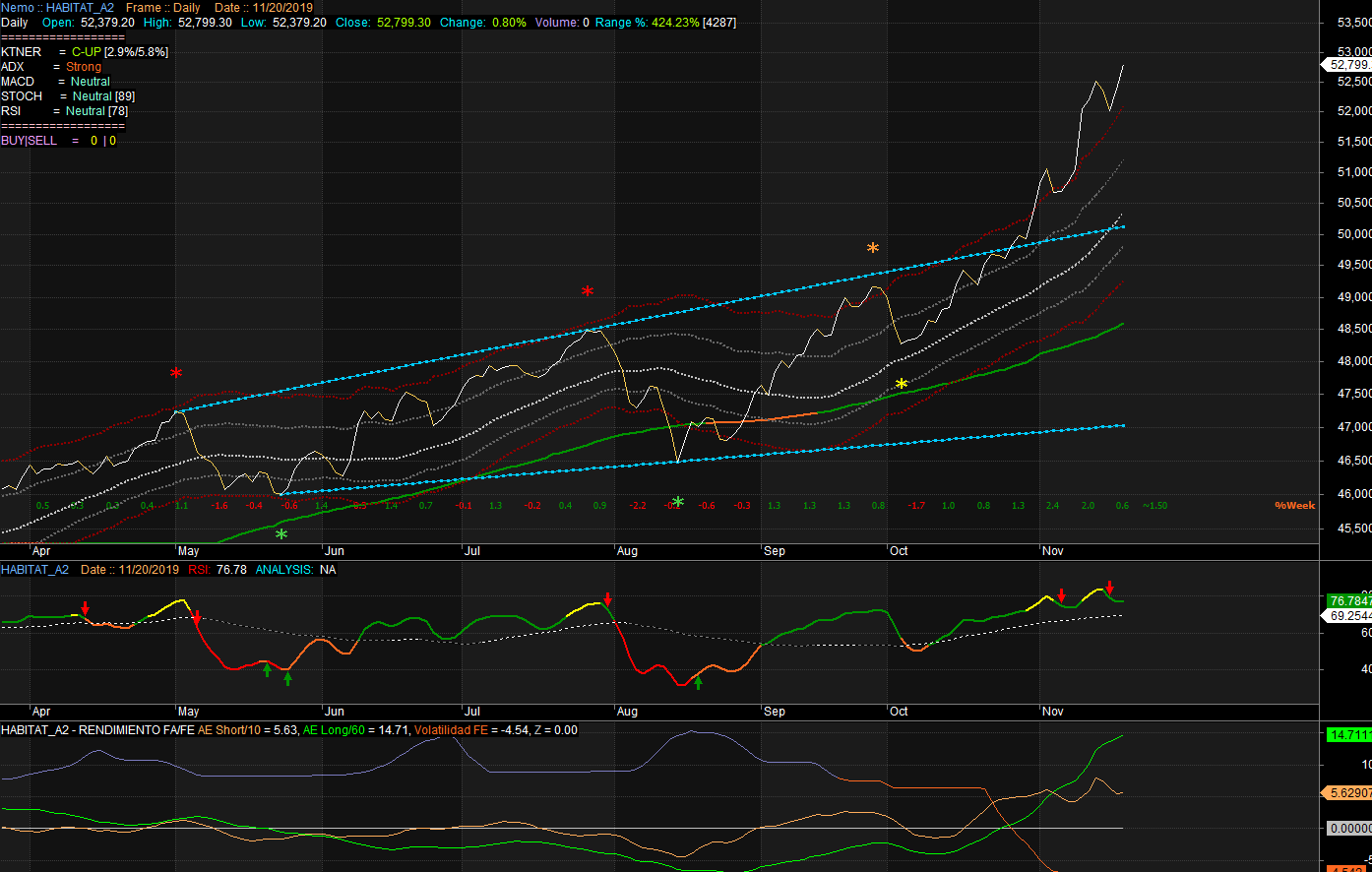Click the Date :: 11/20/2019 text in top header
Screen dimensions: 1372x872
pyautogui.click(x=264, y=7)
